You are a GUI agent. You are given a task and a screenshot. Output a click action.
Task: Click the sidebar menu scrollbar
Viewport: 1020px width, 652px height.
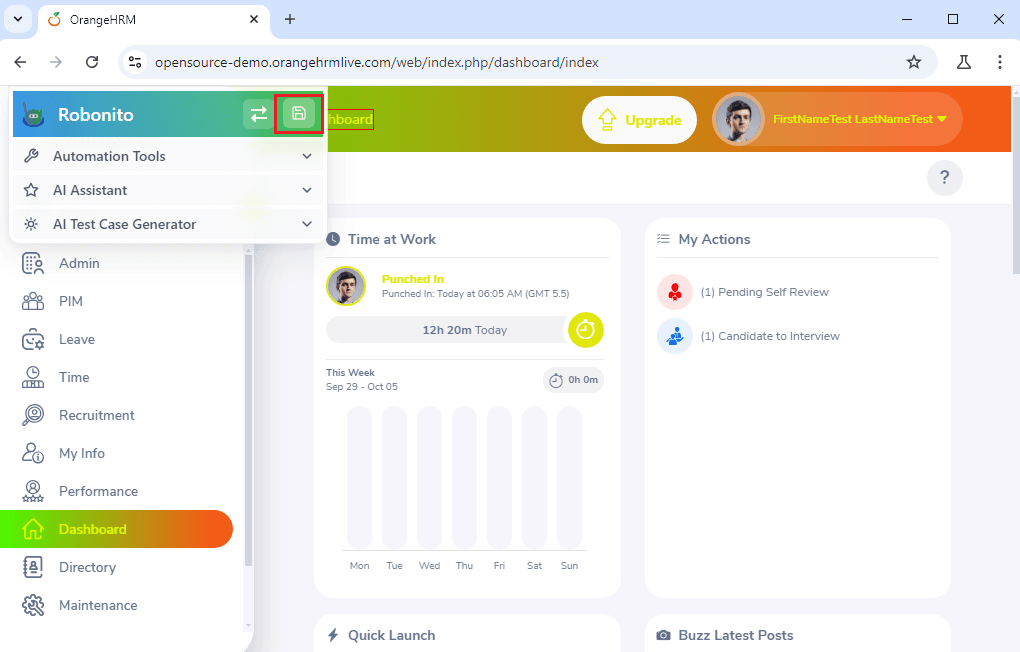pyautogui.click(x=248, y=410)
